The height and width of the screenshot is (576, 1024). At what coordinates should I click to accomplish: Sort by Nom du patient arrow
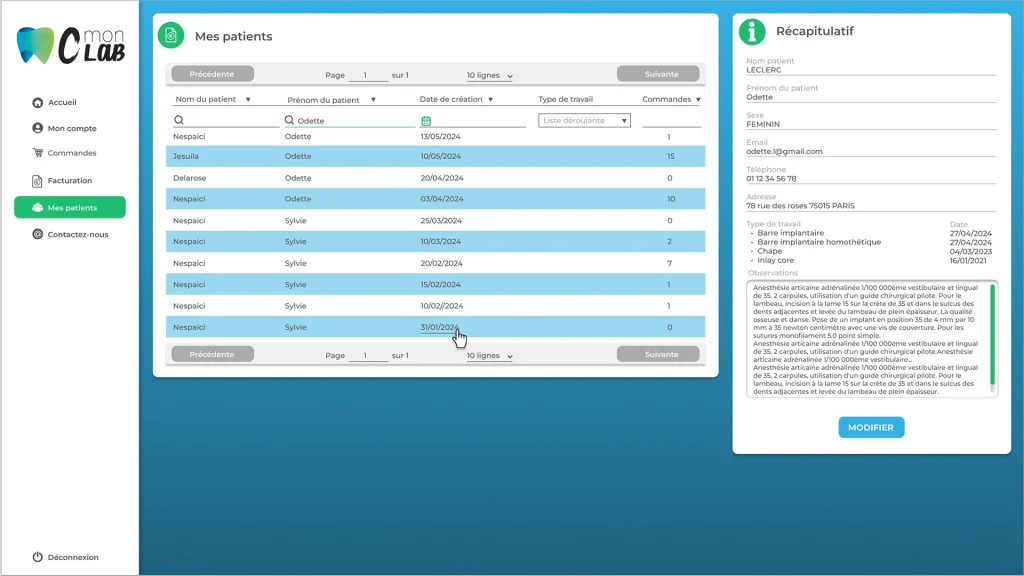point(248,100)
